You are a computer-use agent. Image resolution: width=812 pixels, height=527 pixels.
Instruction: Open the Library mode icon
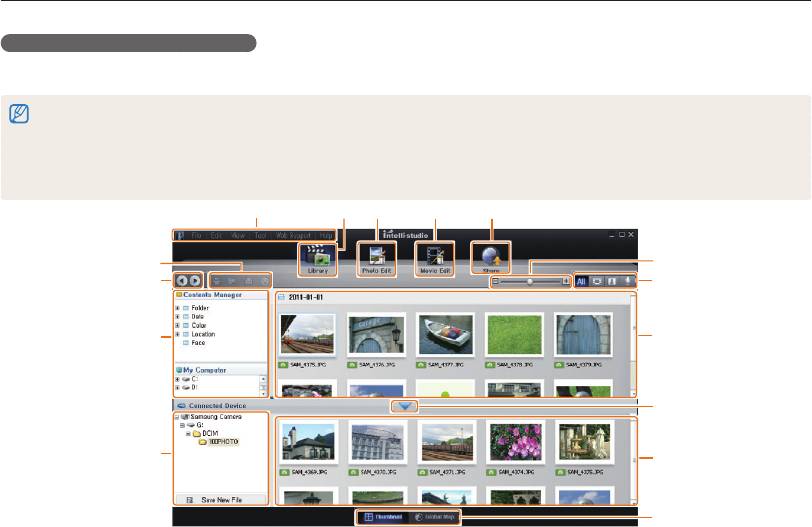point(317,259)
